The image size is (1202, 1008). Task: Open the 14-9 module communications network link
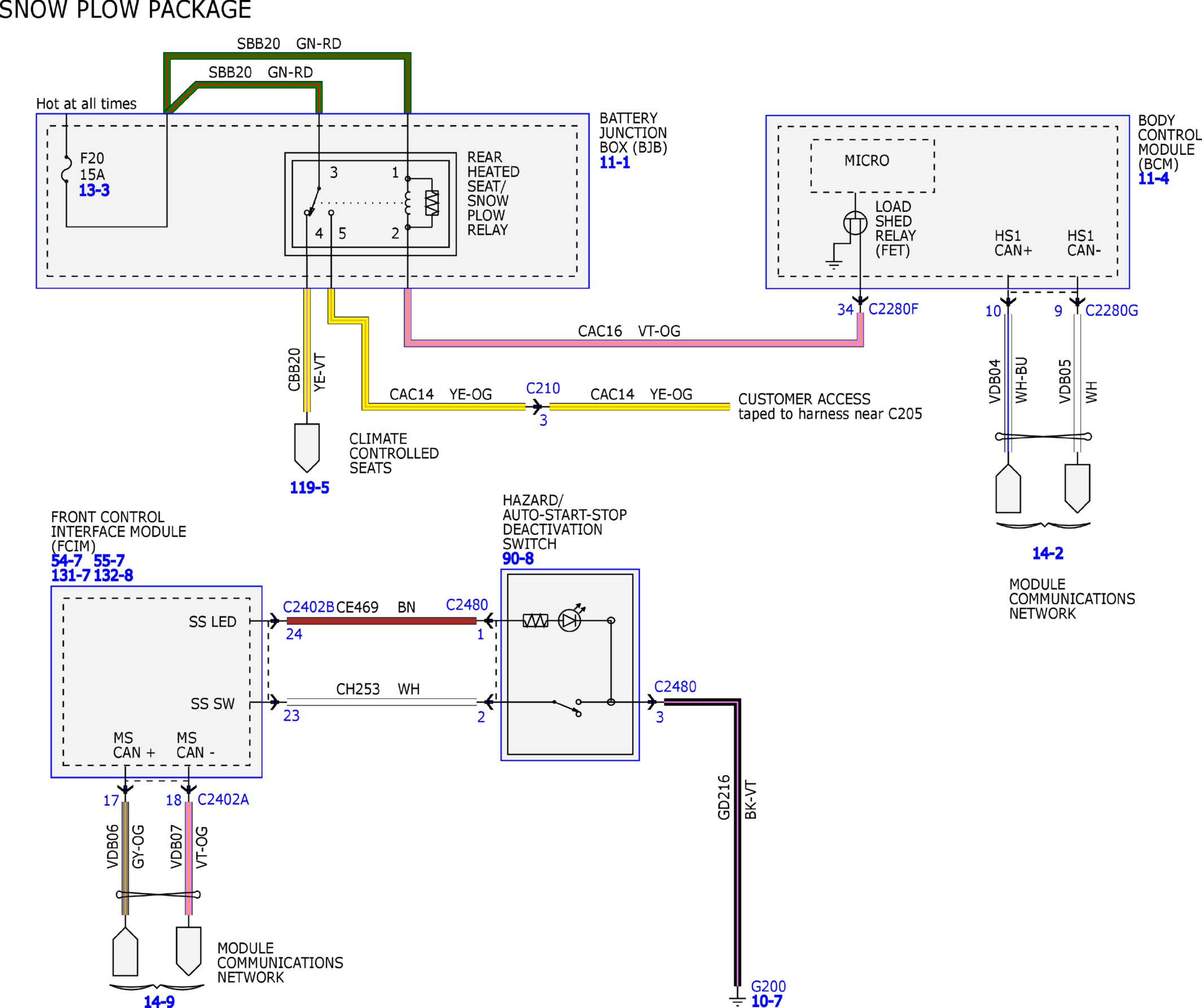tap(159, 1002)
